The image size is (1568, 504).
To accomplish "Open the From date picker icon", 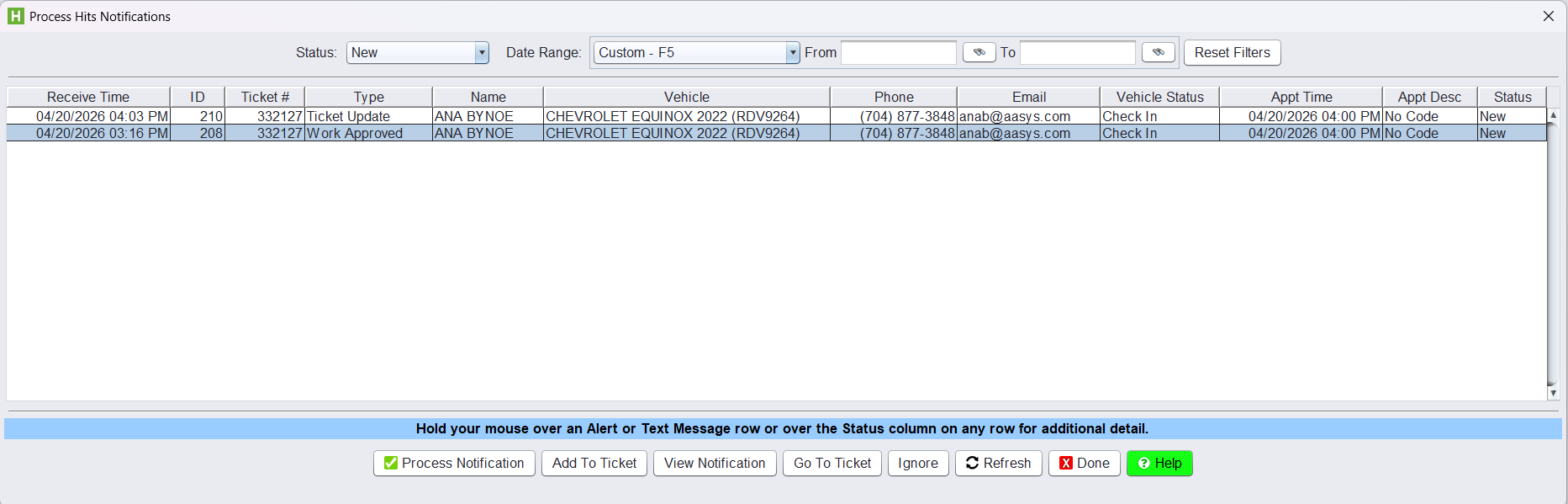I will pos(979,52).
